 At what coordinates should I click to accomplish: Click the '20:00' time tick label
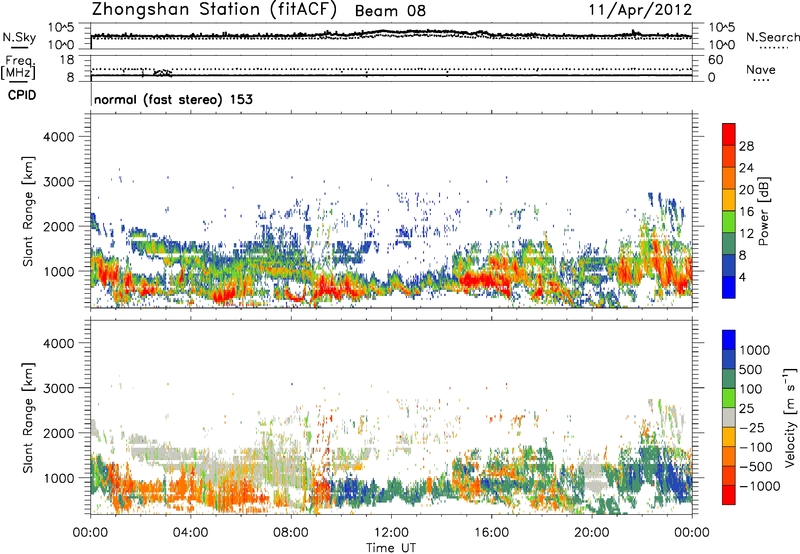[591, 533]
